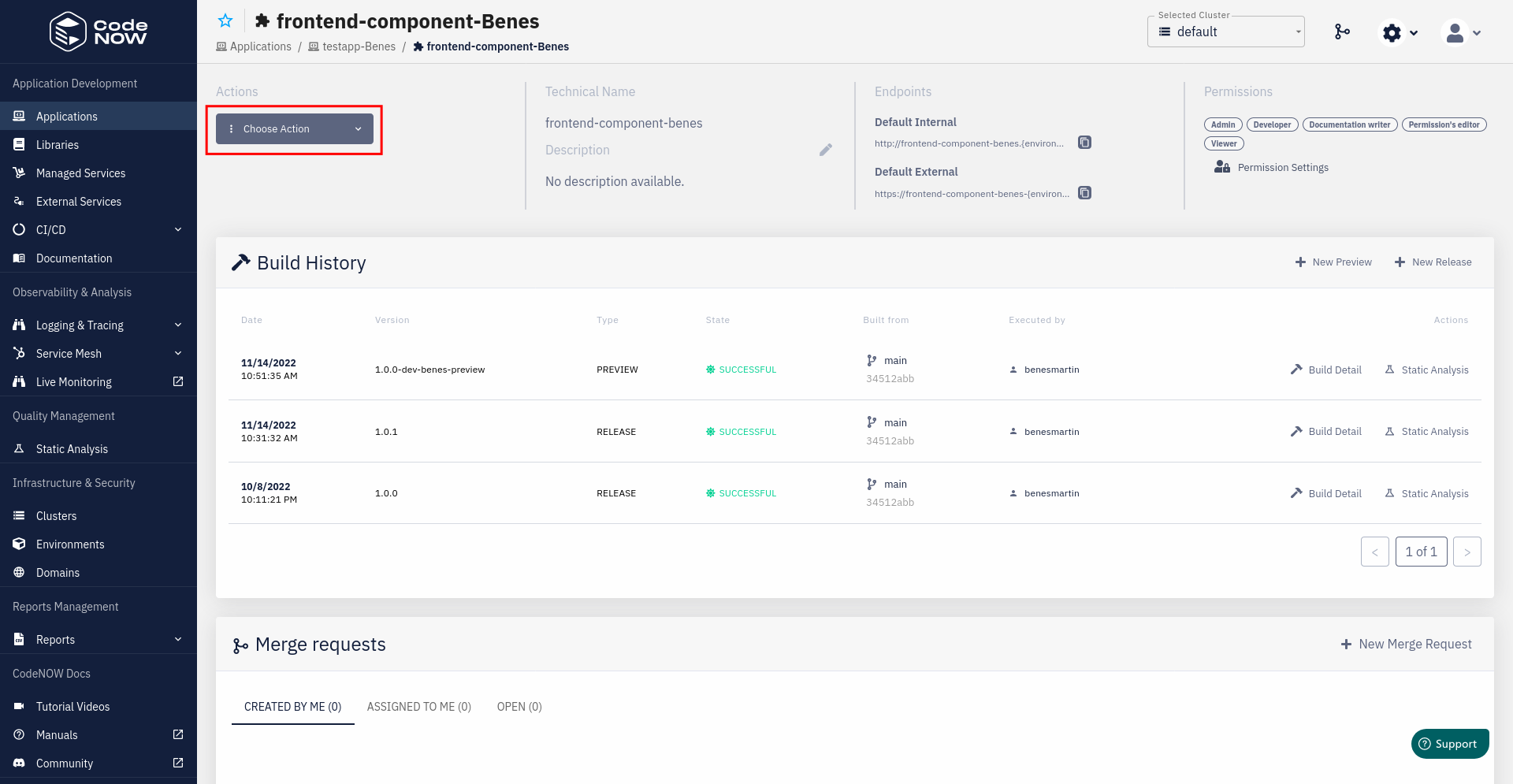The width and height of the screenshot is (1513, 784).
Task: Open the chevron next to the gear icon
Action: [1414, 33]
